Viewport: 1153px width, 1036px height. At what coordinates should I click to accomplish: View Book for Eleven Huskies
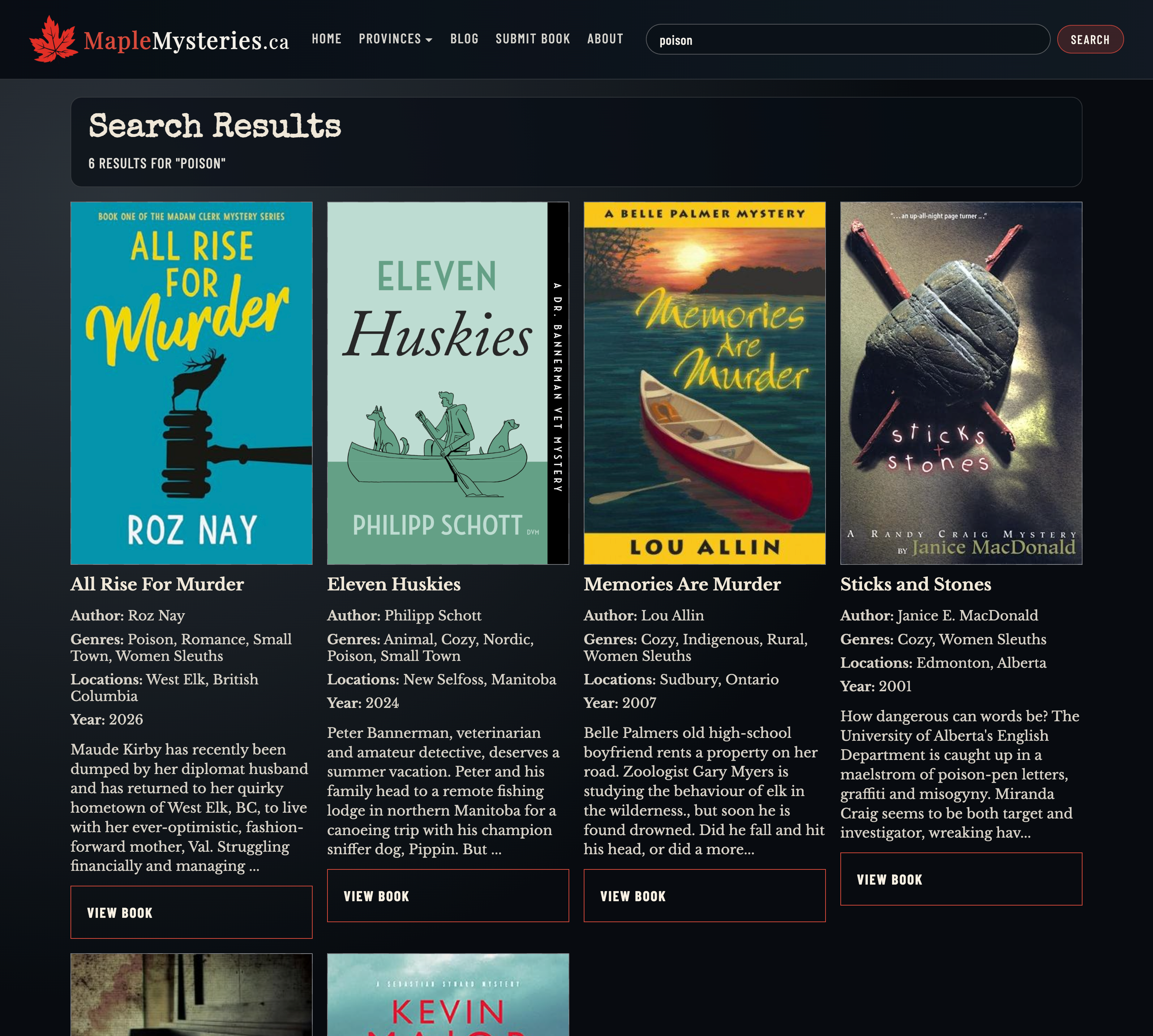447,895
